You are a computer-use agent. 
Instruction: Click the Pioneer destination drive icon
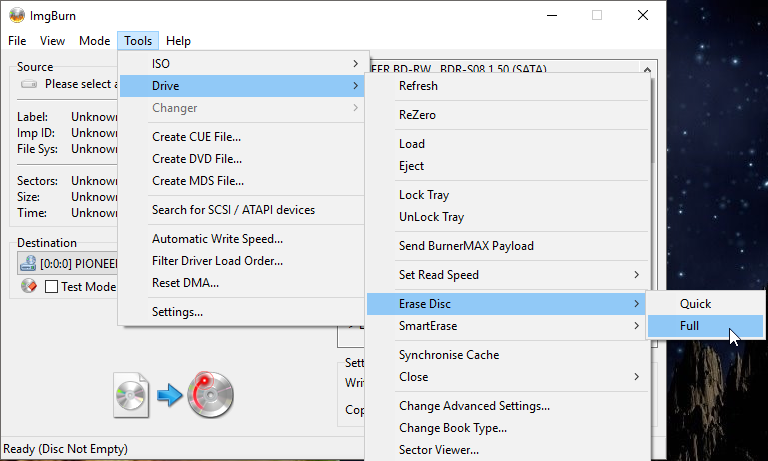[x=28, y=264]
